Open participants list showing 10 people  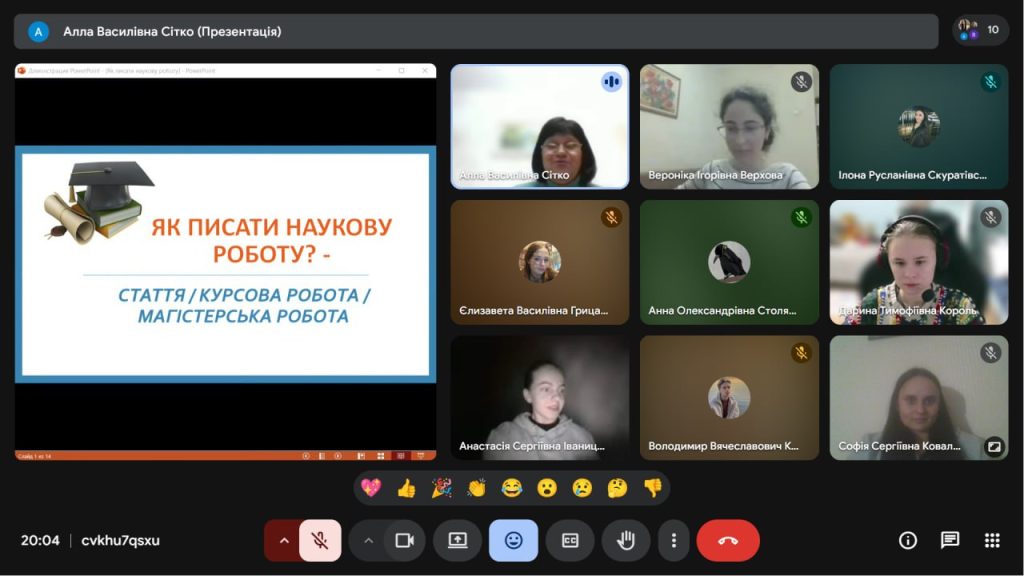(980, 30)
